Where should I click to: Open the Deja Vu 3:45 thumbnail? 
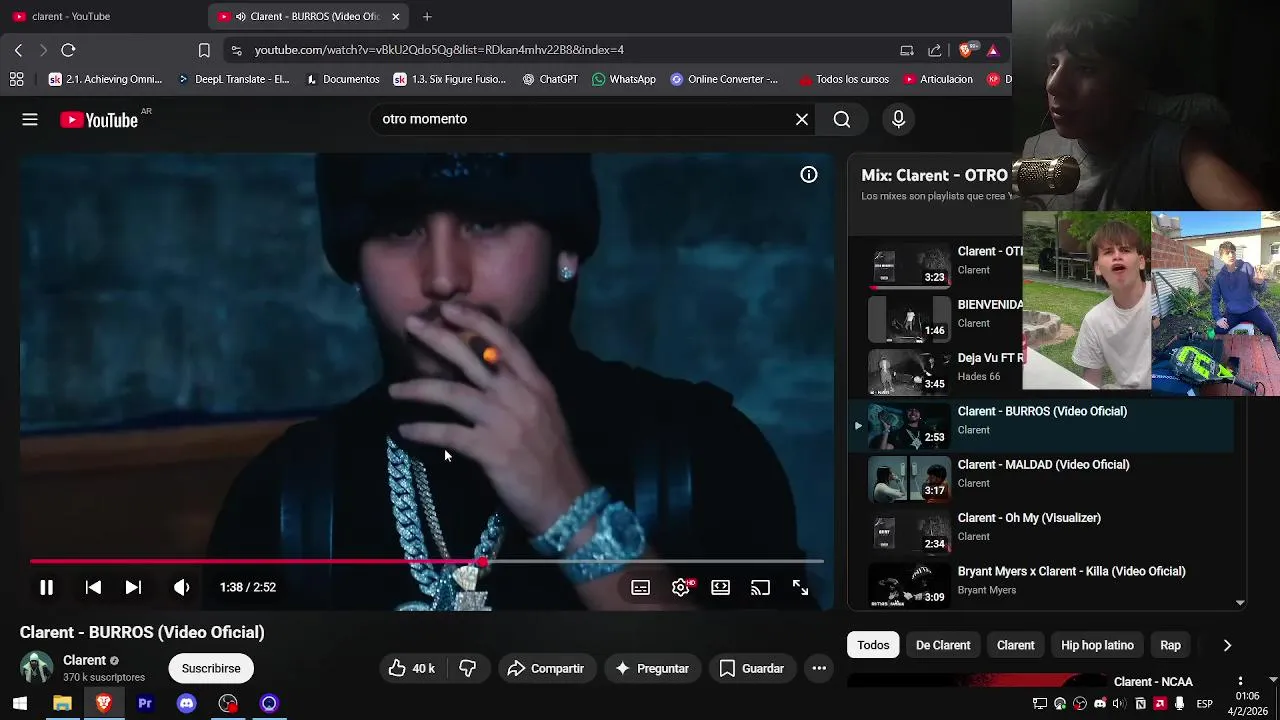click(909, 372)
